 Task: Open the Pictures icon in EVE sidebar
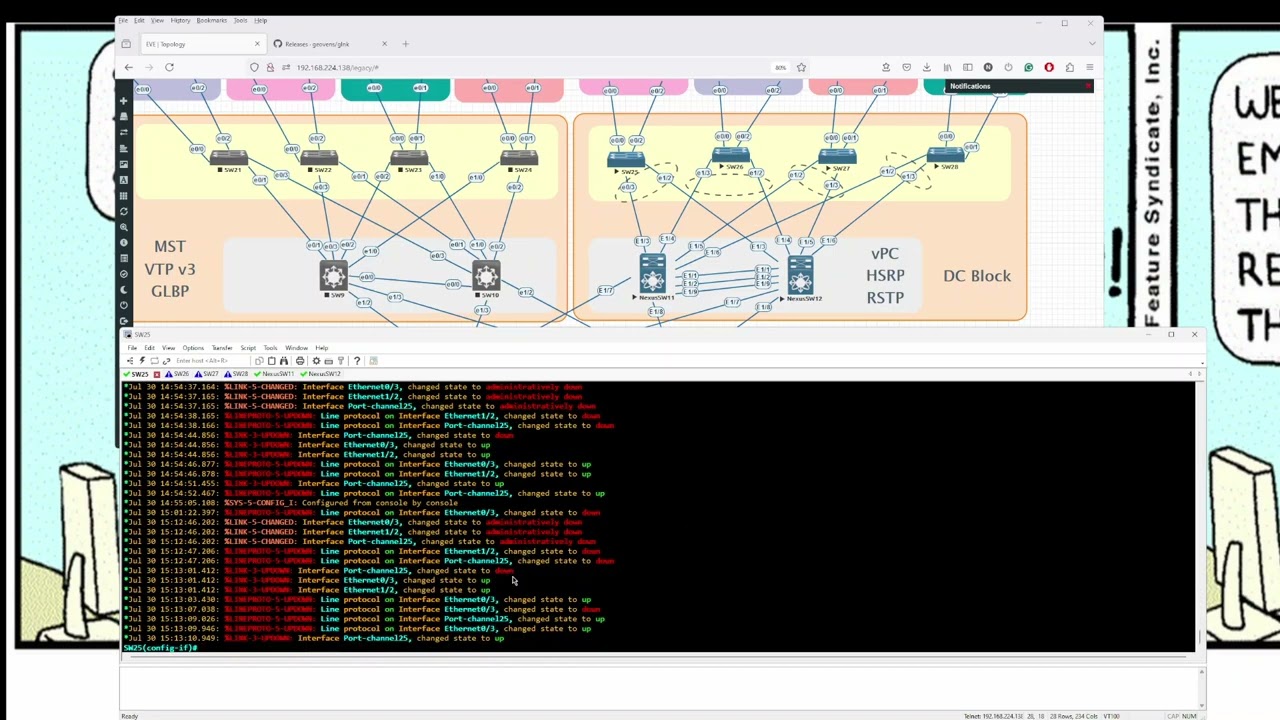pos(124,164)
